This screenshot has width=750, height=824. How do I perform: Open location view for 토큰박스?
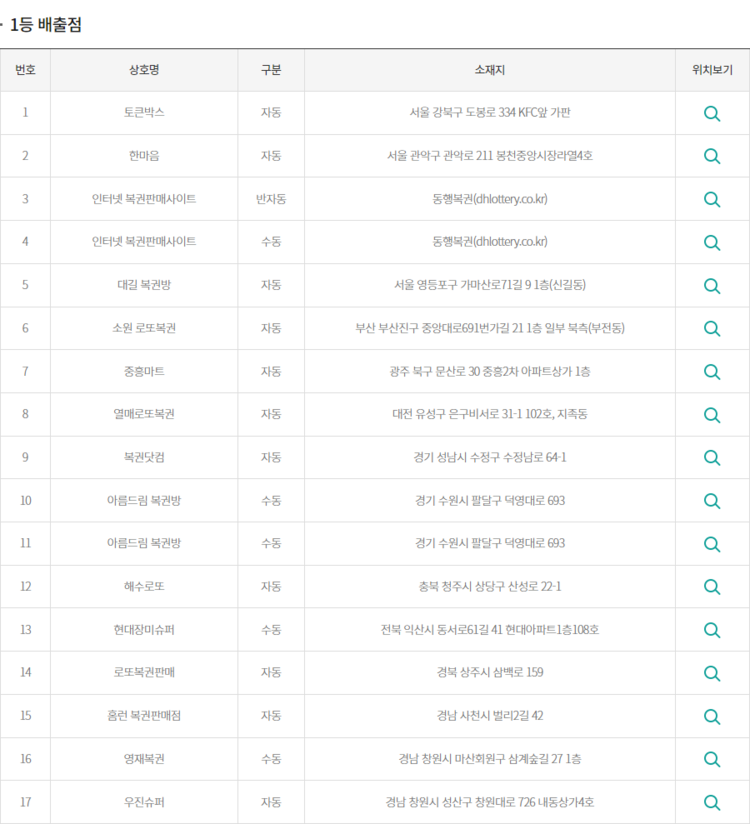(712, 113)
